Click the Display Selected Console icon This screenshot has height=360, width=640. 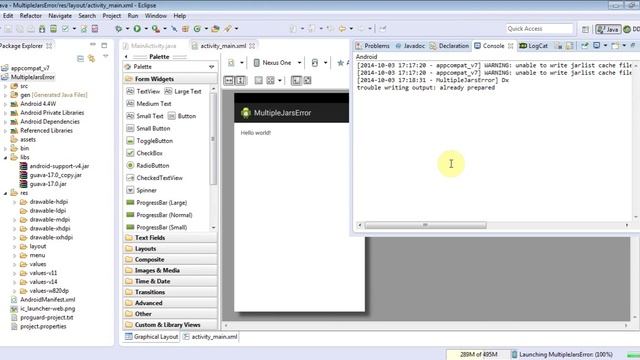point(596,46)
